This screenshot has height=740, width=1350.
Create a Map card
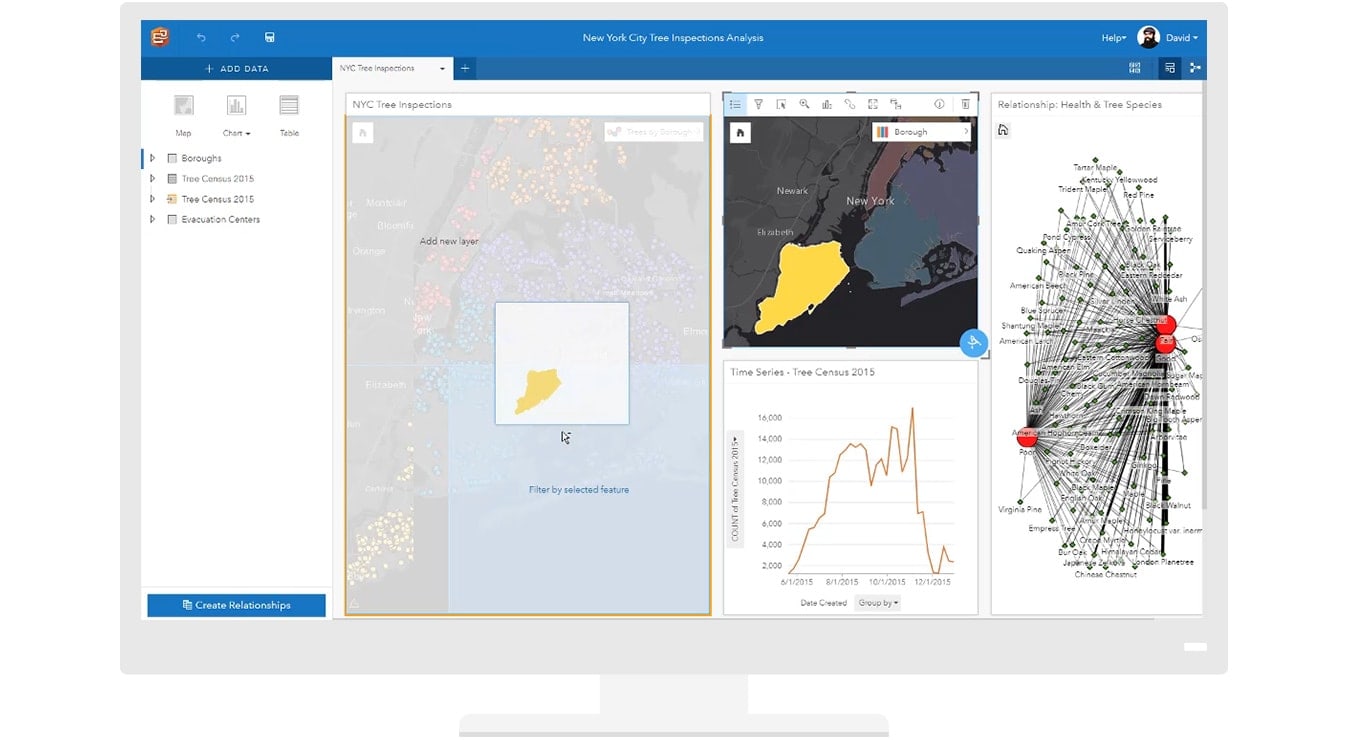tap(183, 115)
